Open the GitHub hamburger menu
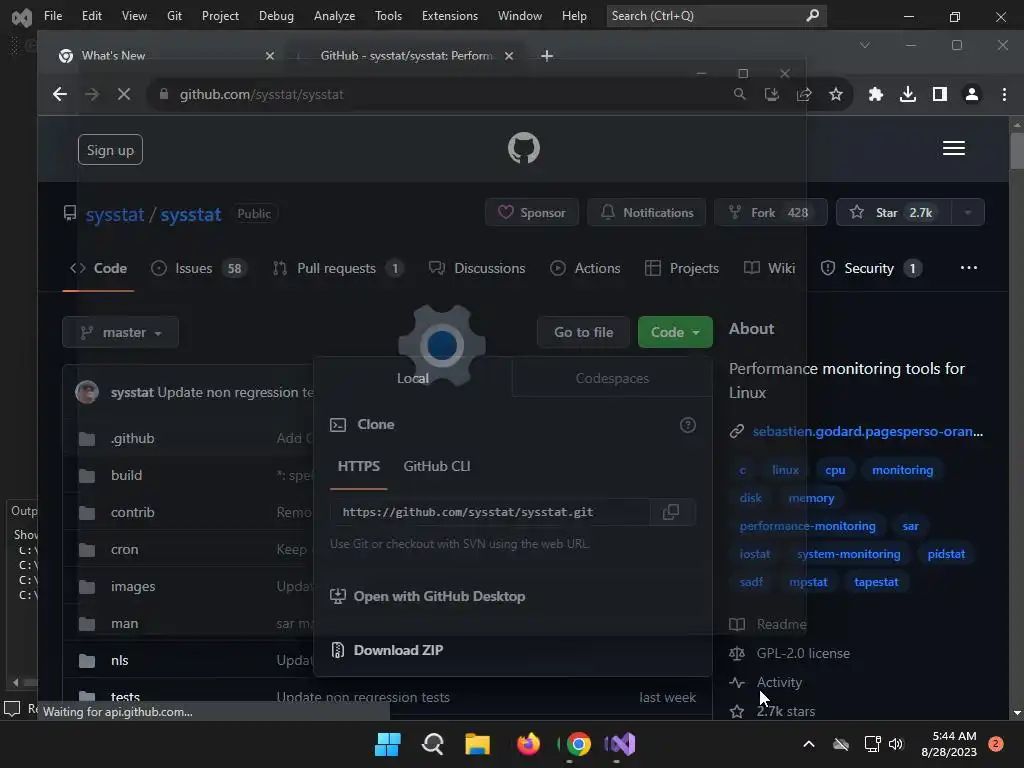The image size is (1024, 768). point(953,148)
